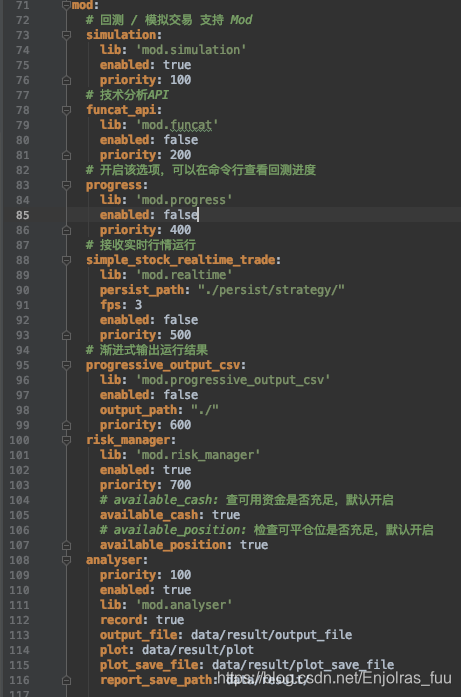Viewport: 461px width, 697px height.
Task: Click 'available_cash: true' line
Action: (170, 515)
